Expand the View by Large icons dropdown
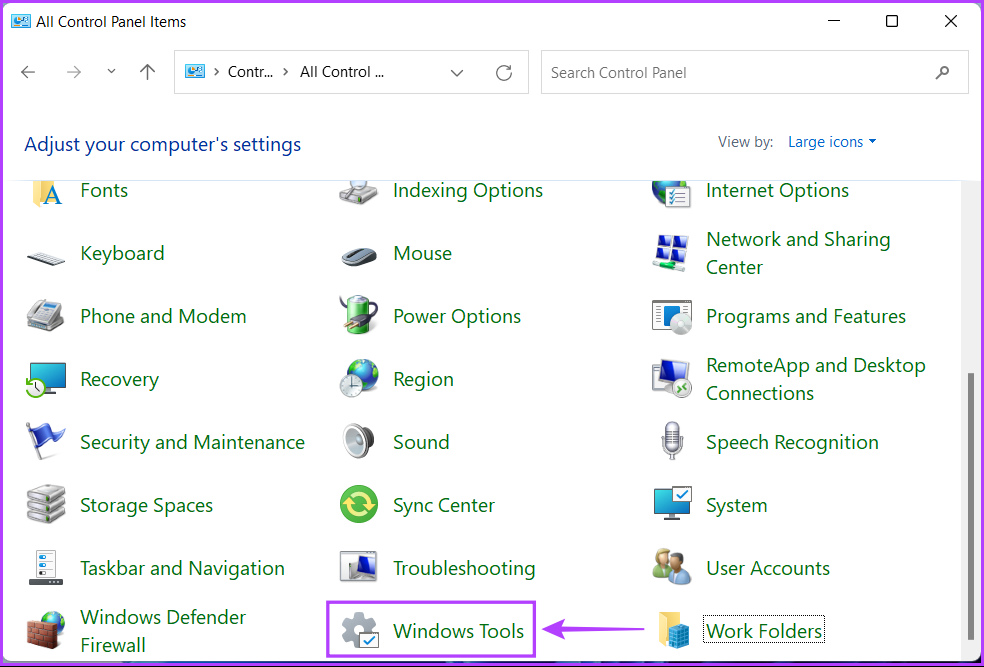 [x=831, y=142]
